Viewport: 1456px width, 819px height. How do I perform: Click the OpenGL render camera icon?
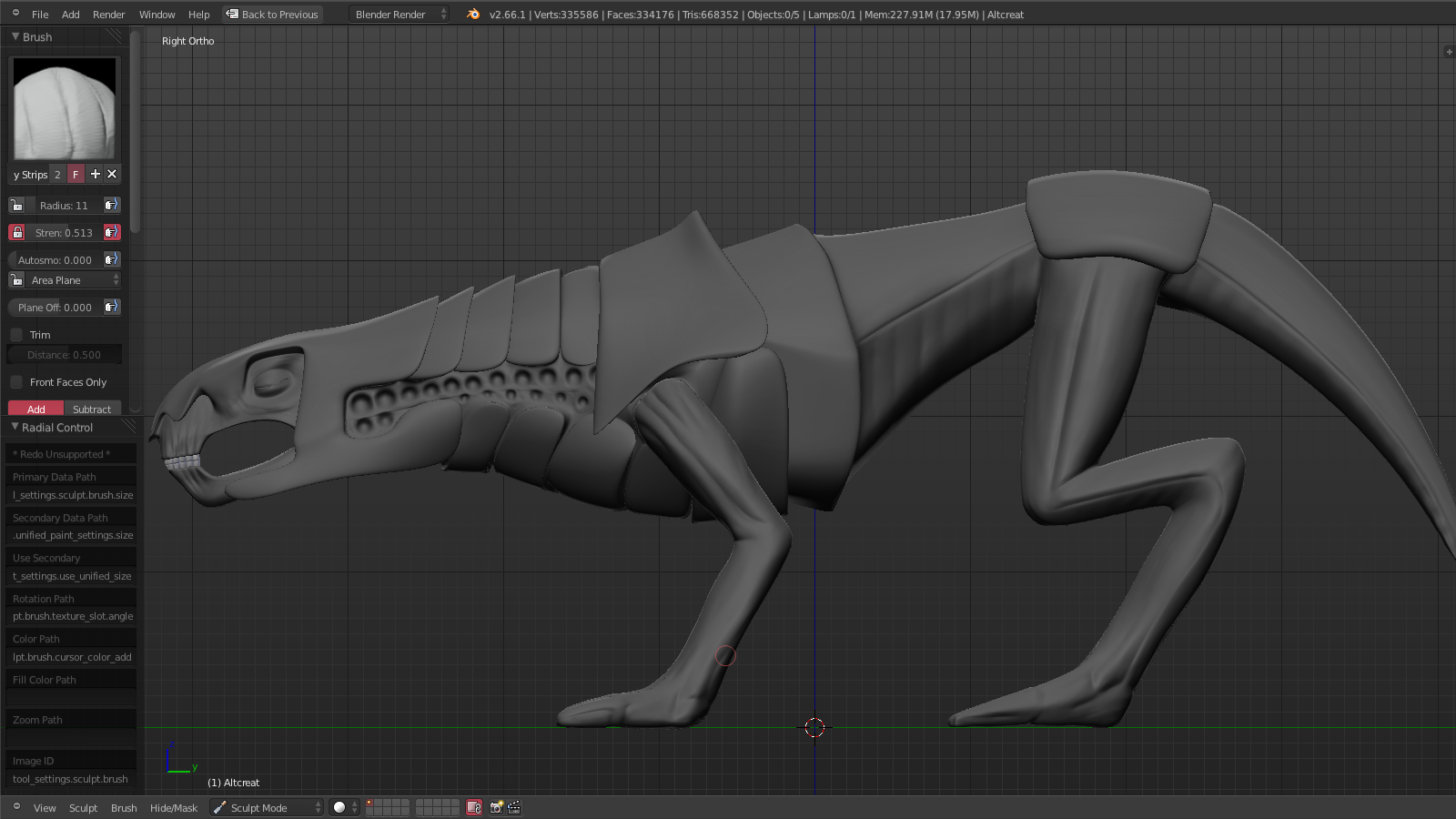click(x=496, y=807)
